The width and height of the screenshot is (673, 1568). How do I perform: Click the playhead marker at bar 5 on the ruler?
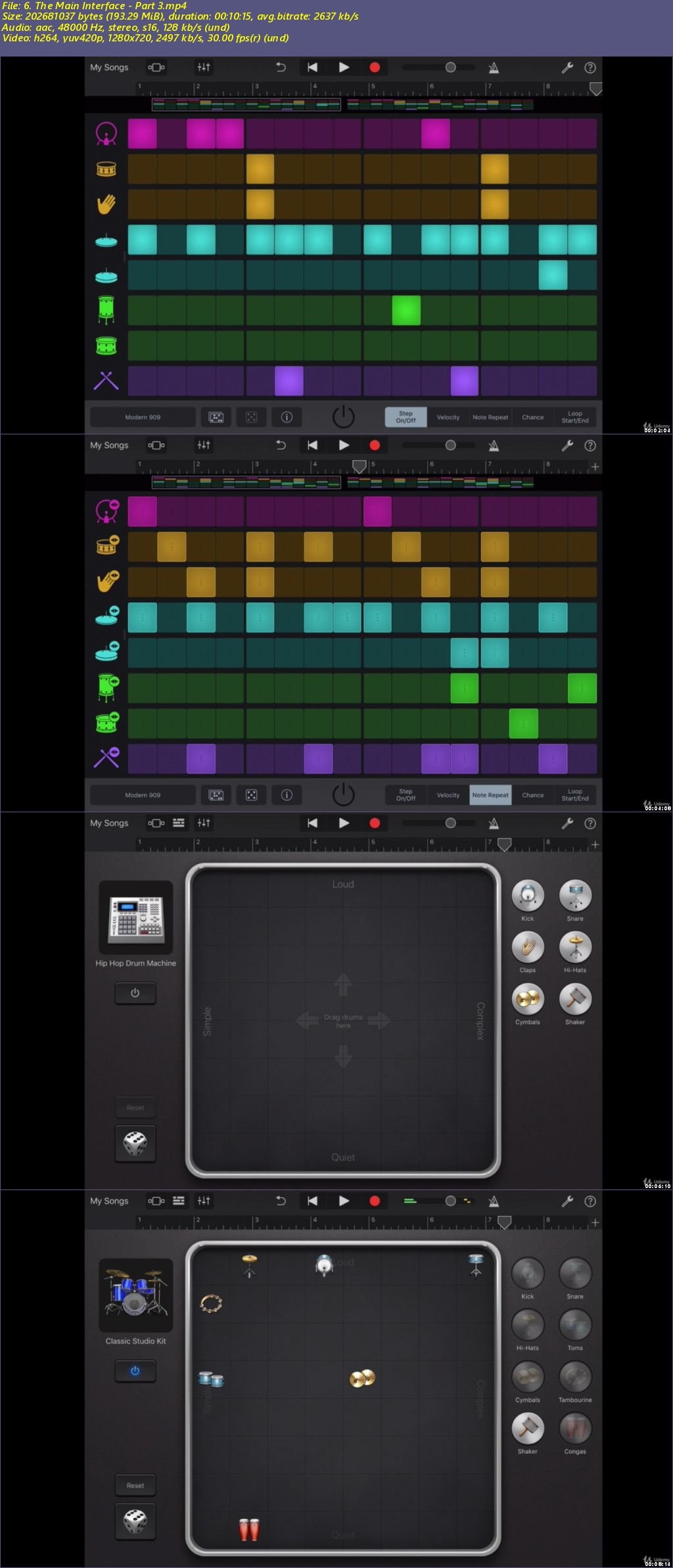(x=360, y=466)
